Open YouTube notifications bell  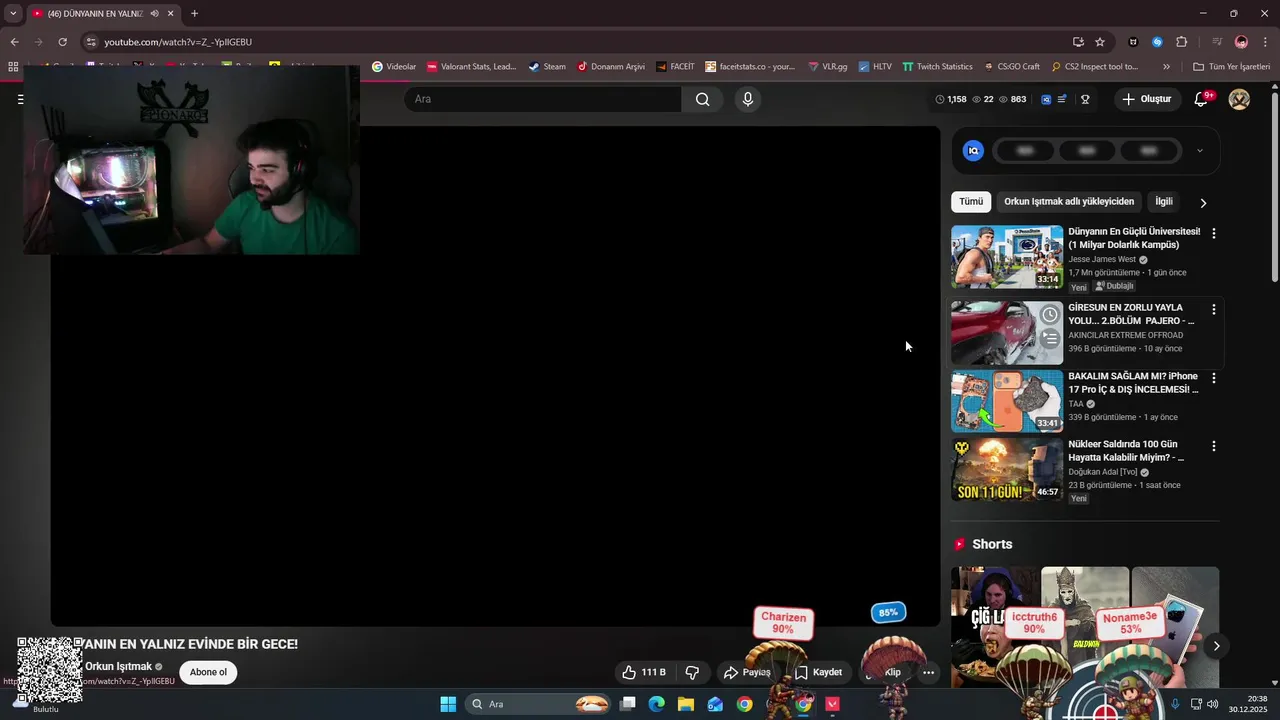pos(1201,99)
